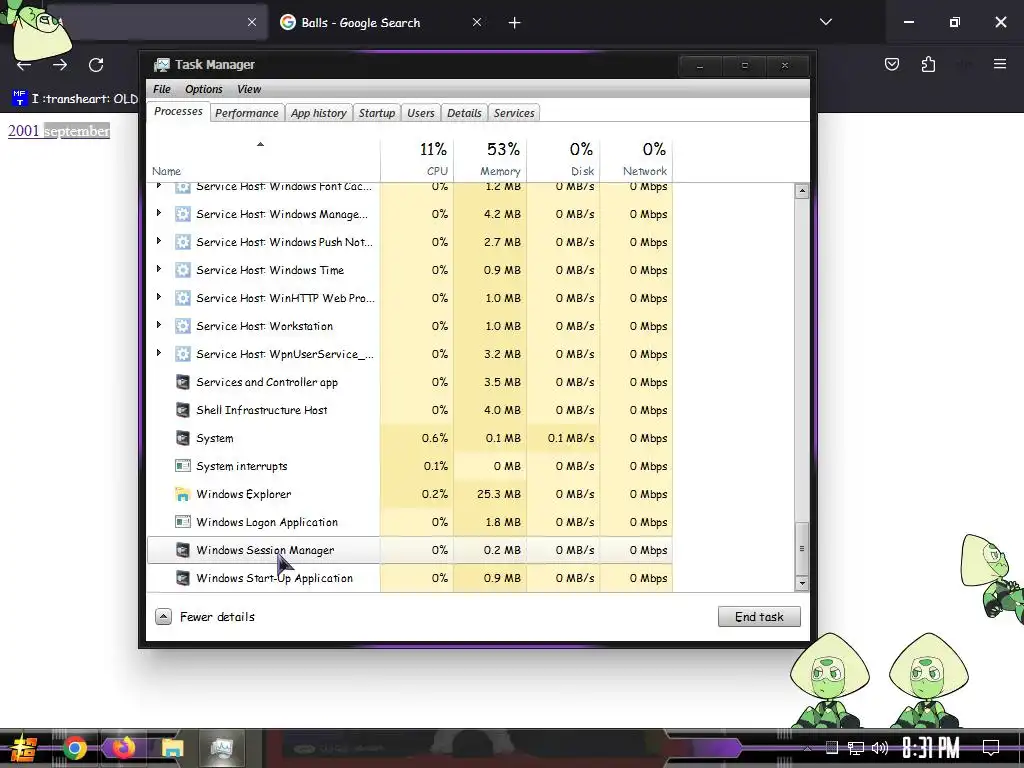
Task: Open Task Manager File menu
Action: [x=162, y=89]
